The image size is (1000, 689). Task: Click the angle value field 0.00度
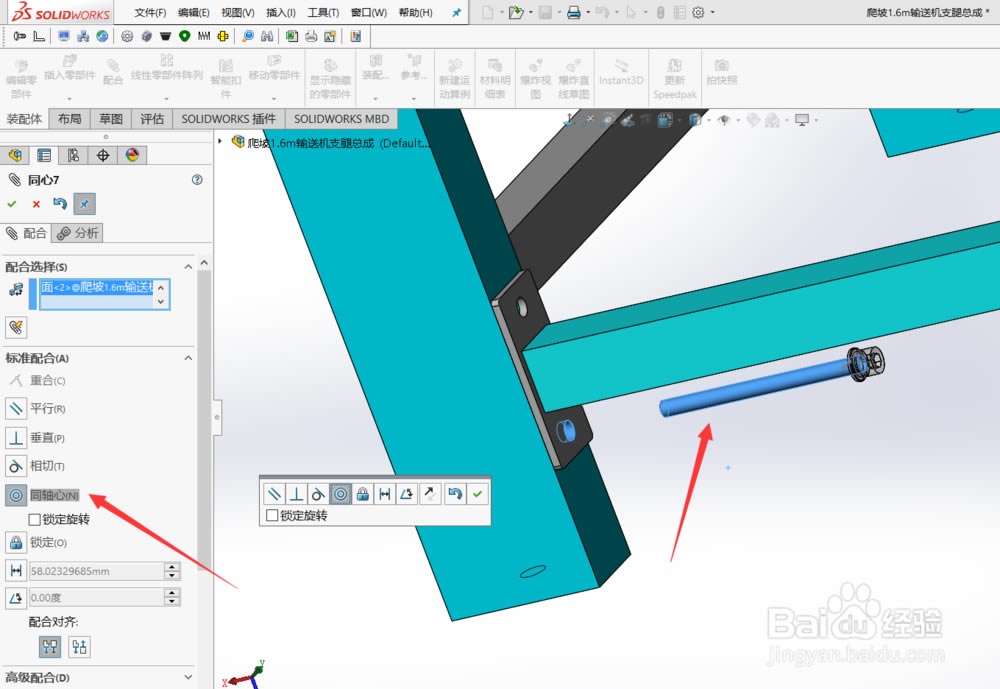tap(96, 598)
